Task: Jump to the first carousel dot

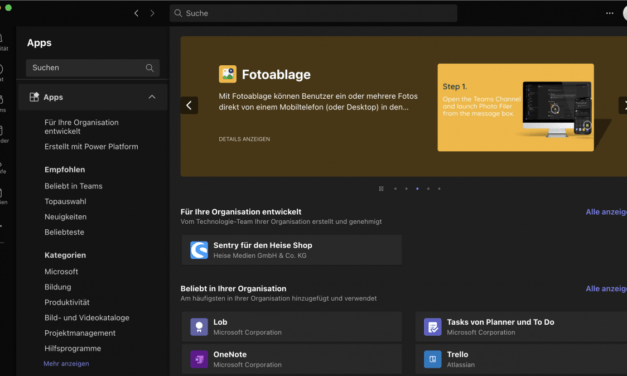Action: click(395, 189)
